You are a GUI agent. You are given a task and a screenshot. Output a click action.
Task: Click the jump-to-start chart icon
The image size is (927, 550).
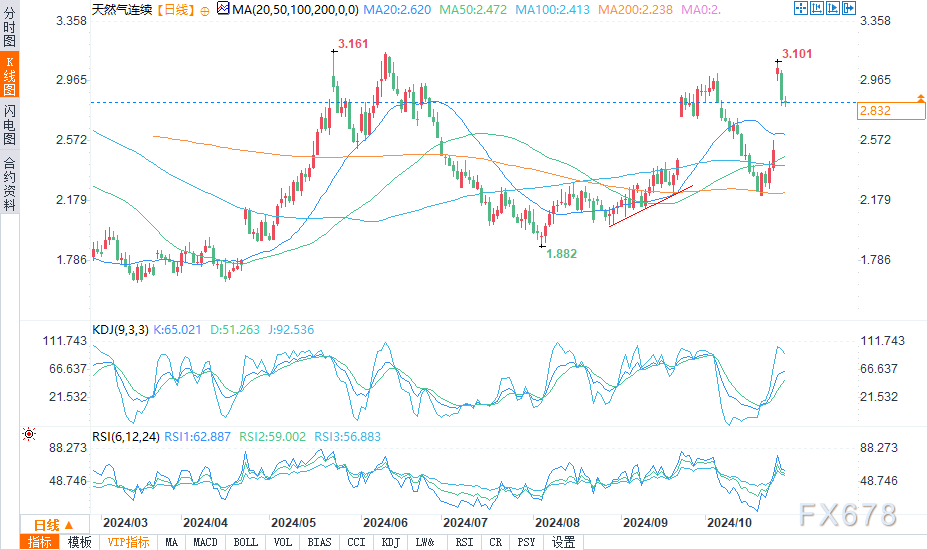(x=819, y=8)
